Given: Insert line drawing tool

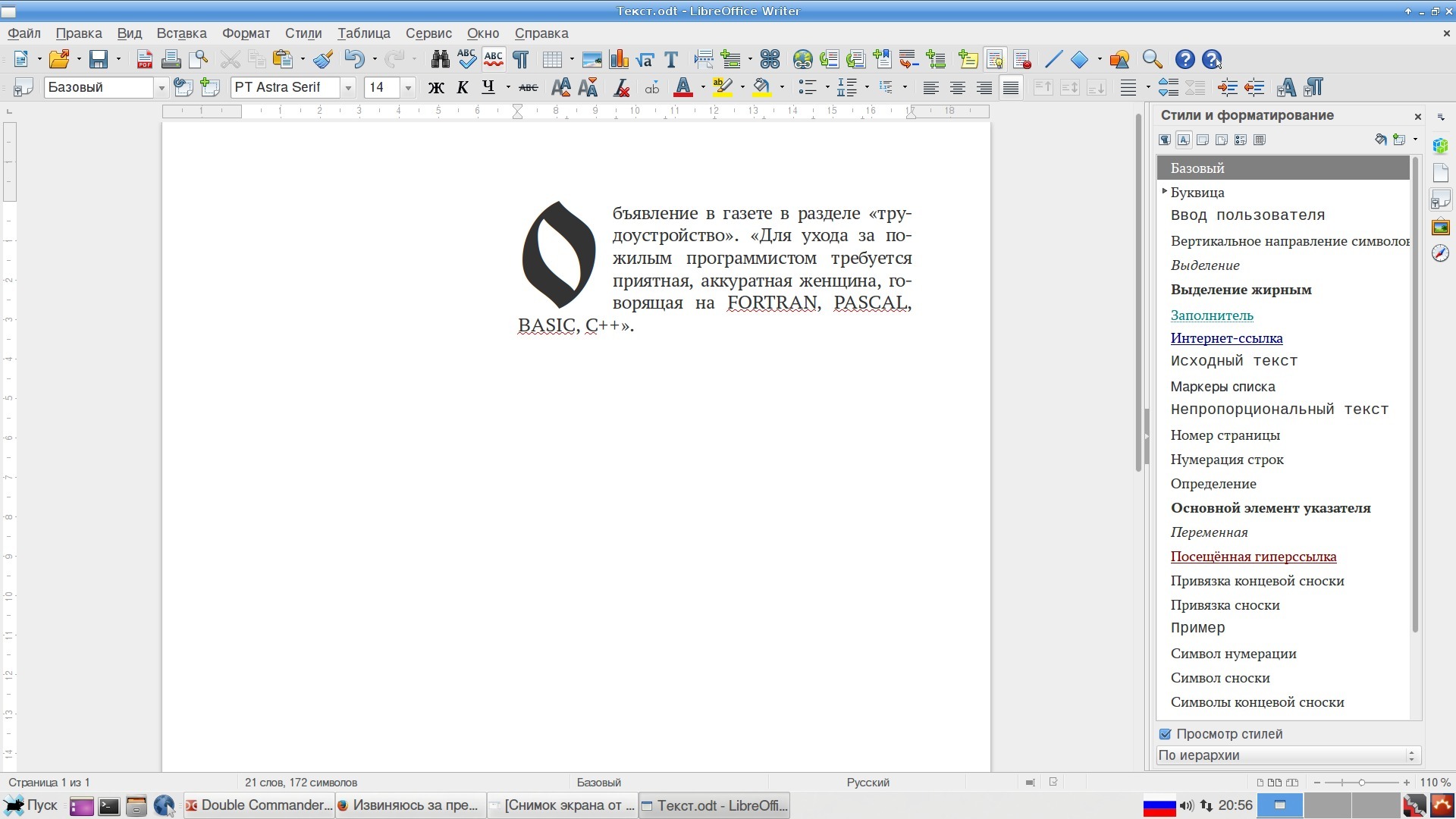Looking at the screenshot, I should tap(1053, 59).
